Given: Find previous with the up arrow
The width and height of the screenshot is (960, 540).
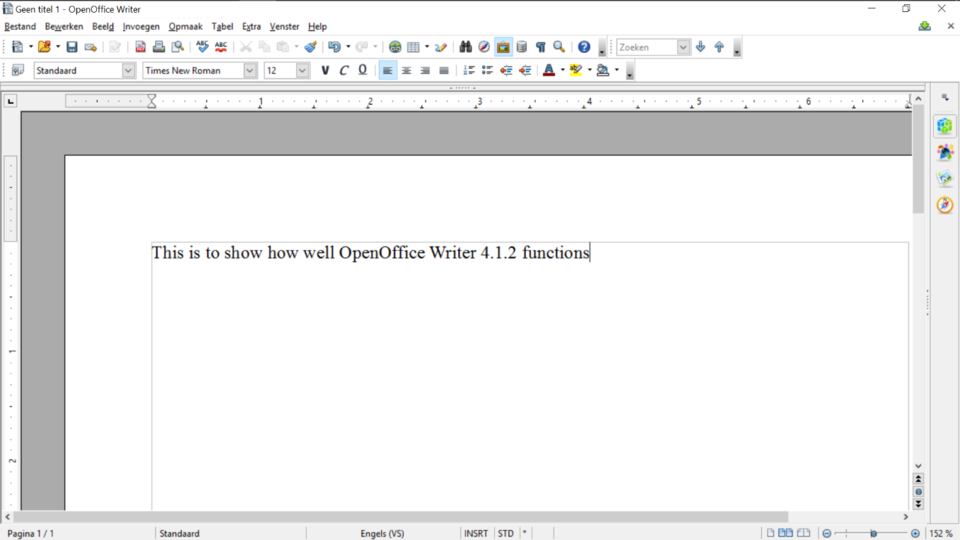Looking at the screenshot, I should [x=719, y=47].
